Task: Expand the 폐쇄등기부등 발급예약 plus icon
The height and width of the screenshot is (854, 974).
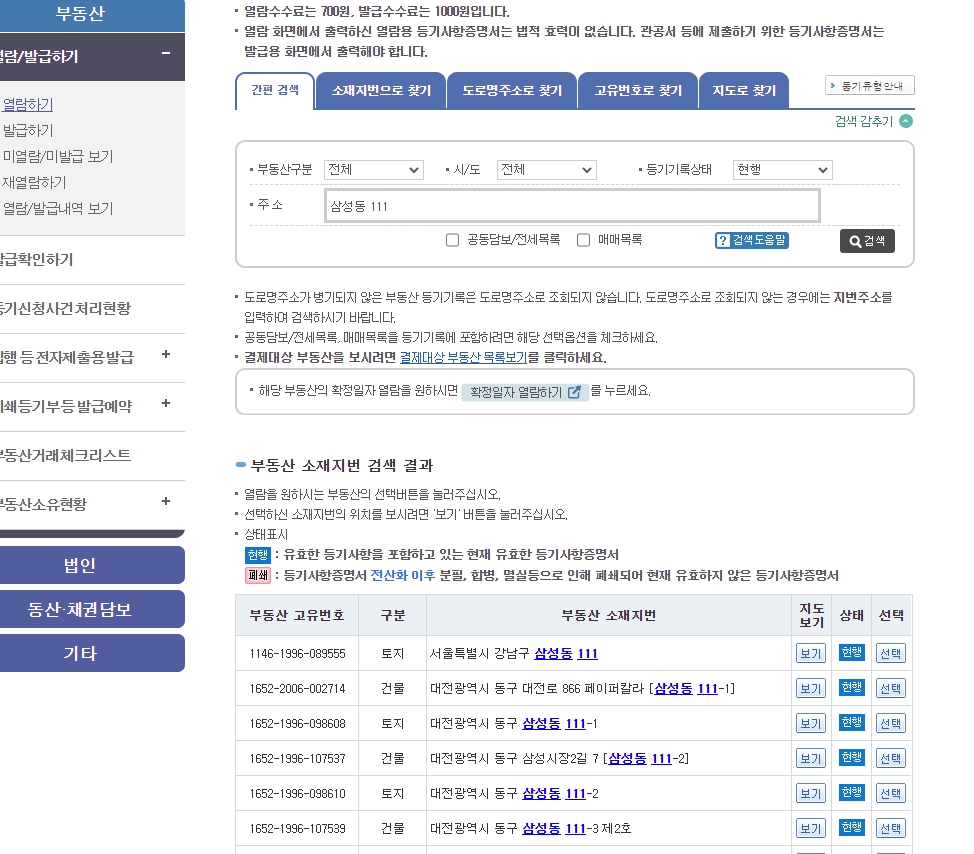Action: (166, 404)
